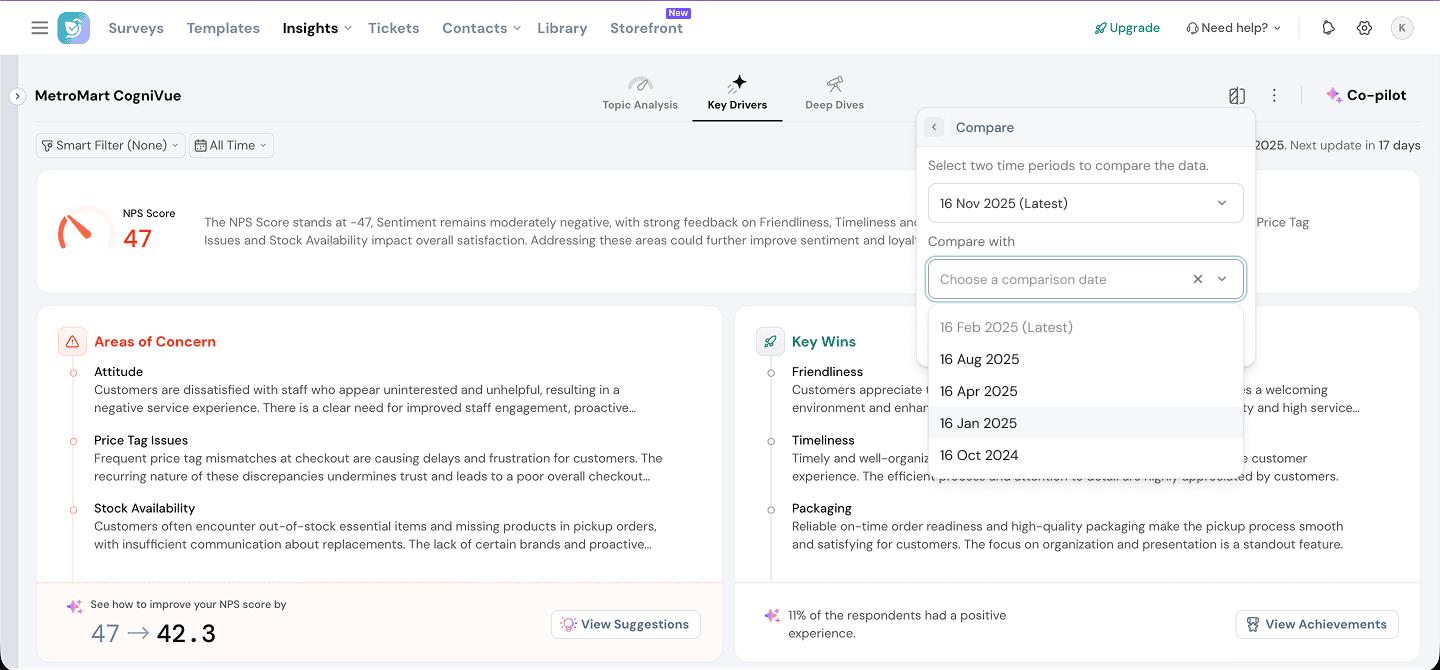The height and width of the screenshot is (670, 1440).
Task: Go back from the Compare panel
Action: (934, 127)
